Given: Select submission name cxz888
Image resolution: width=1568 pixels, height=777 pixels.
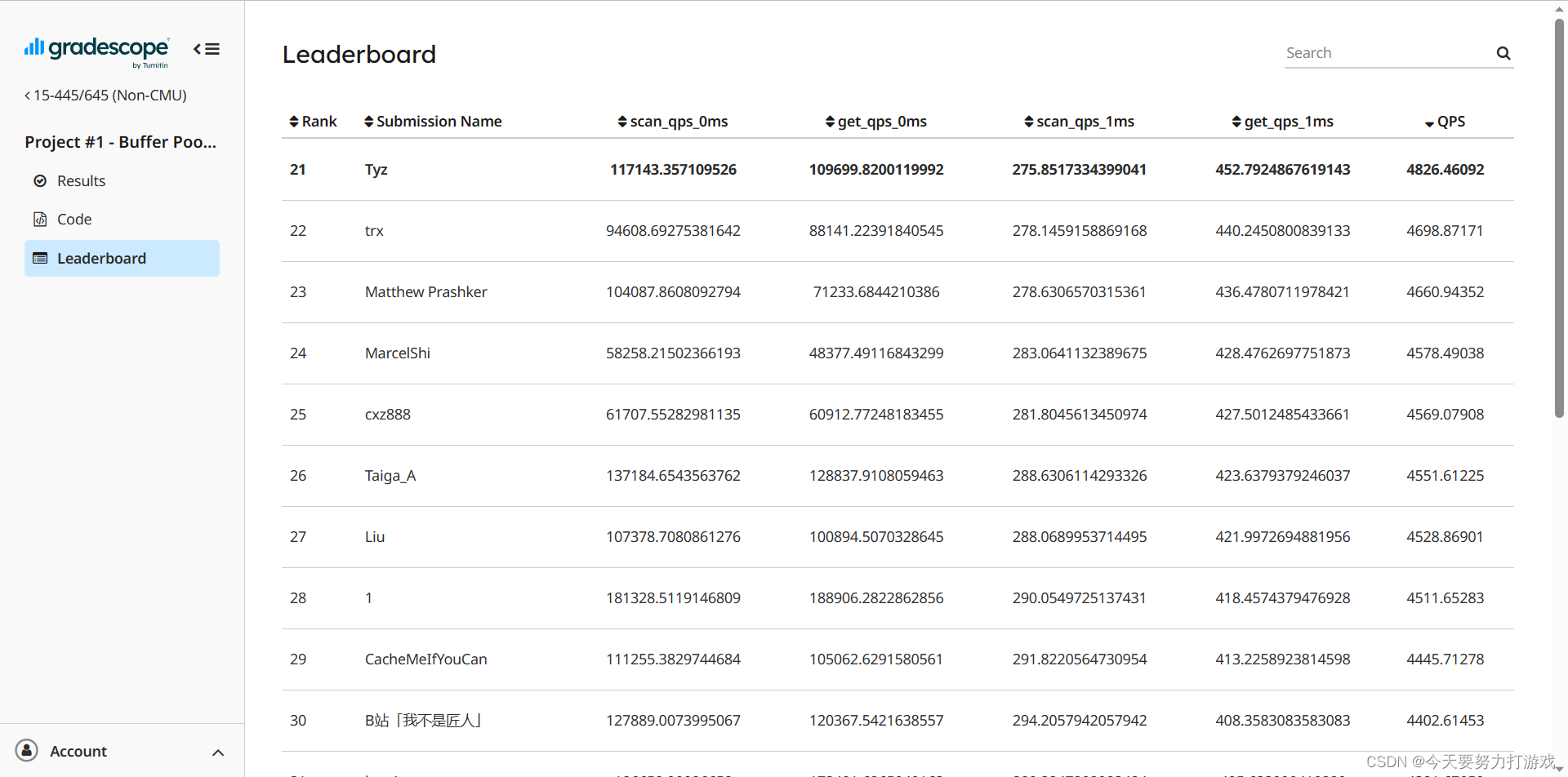Looking at the screenshot, I should coord(388,415).
